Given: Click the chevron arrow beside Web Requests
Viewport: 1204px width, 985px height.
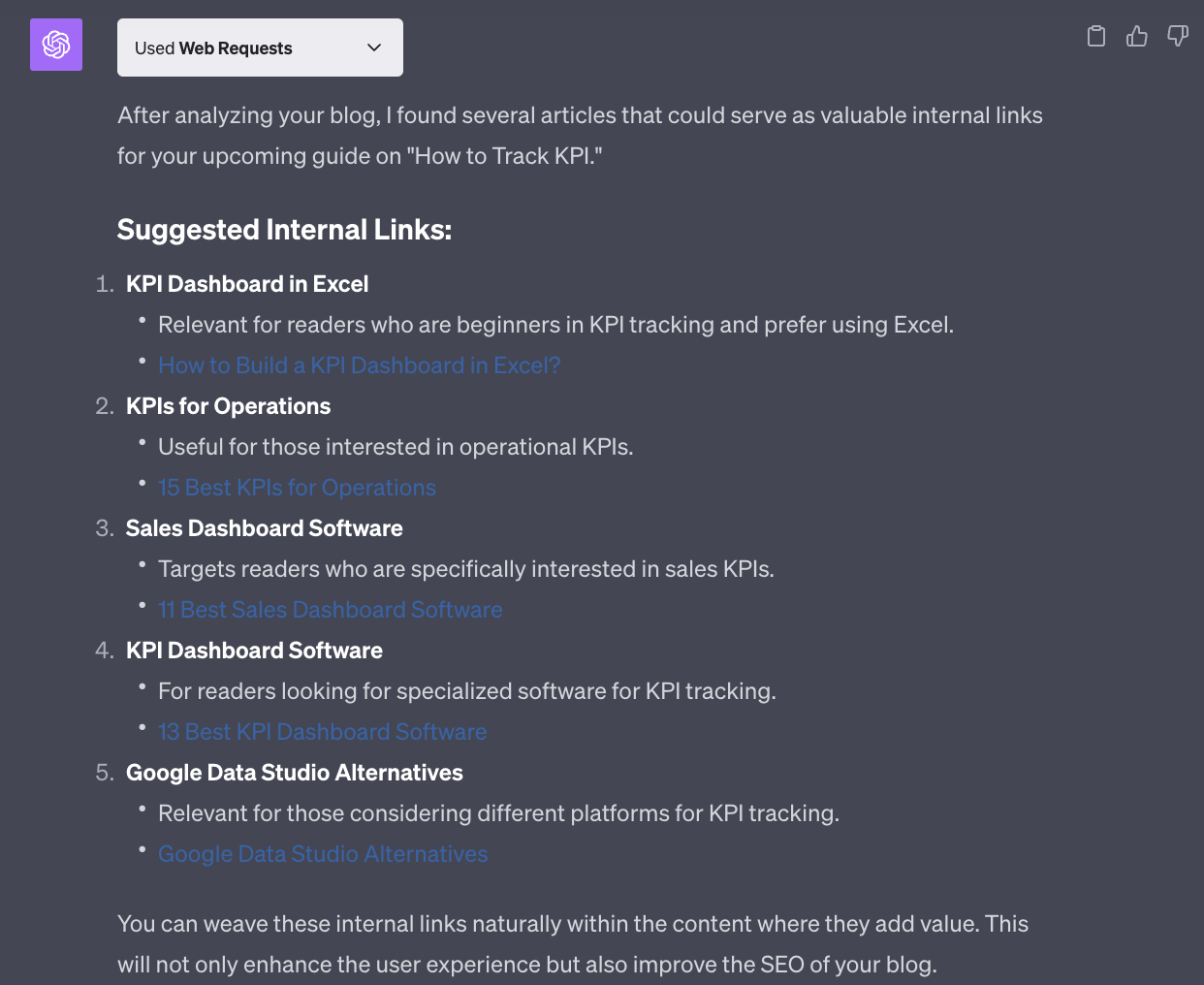Looking at the screenshot, I should pos(374,48).
